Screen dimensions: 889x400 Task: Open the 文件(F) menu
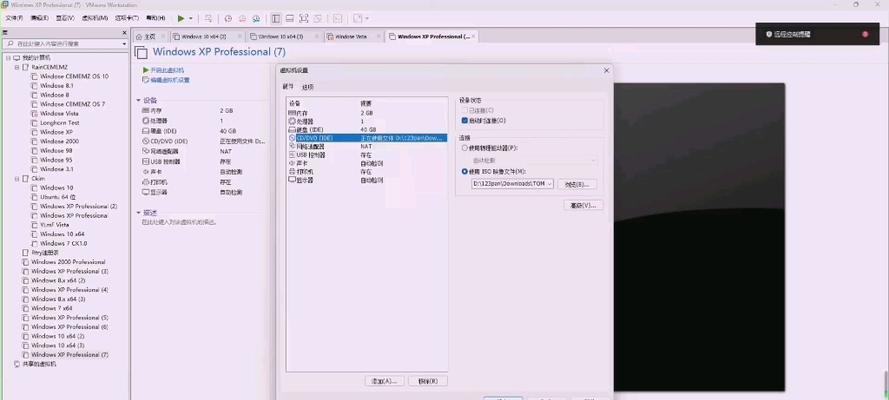[x=14, y=18]
